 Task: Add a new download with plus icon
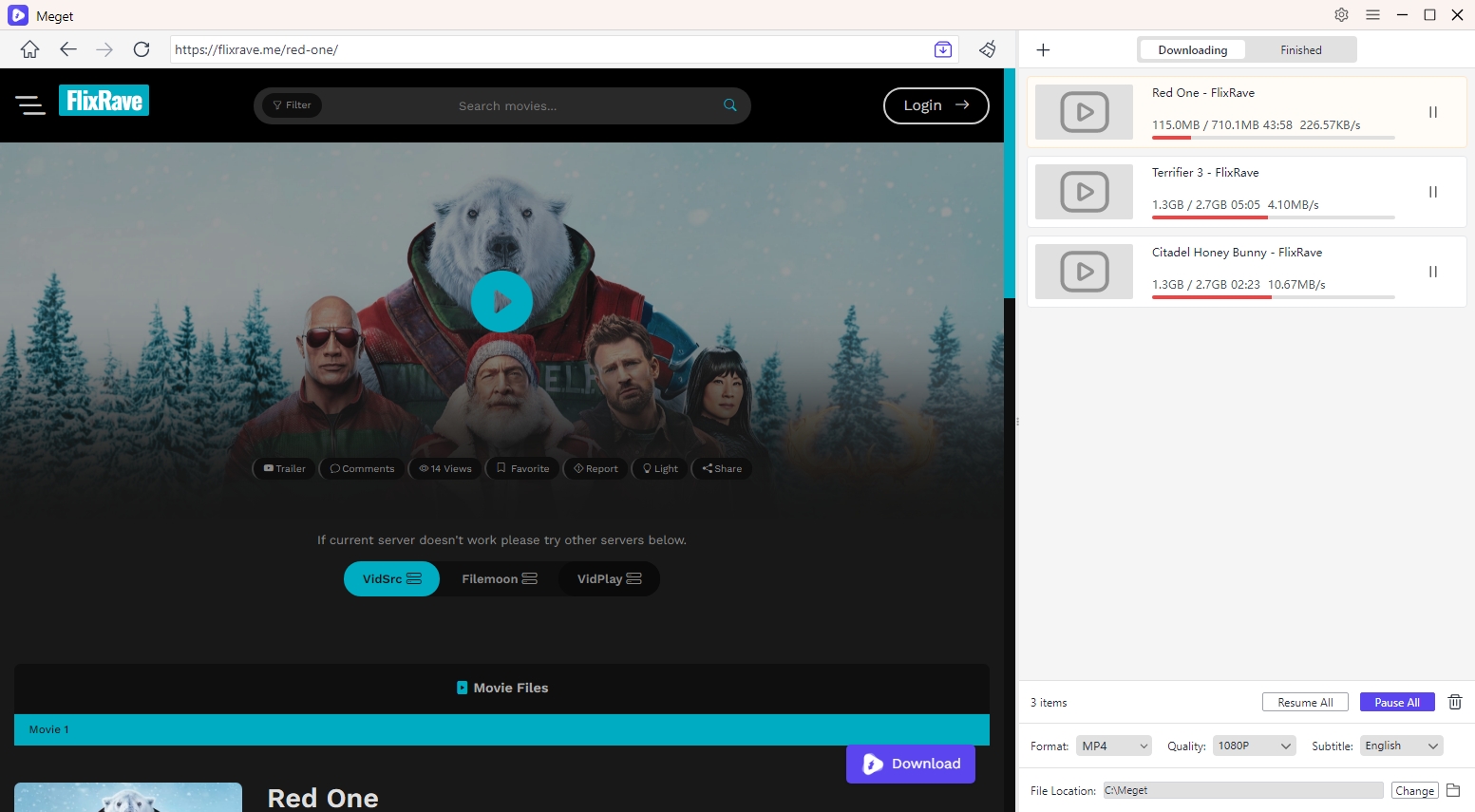tap(1043, 49)
